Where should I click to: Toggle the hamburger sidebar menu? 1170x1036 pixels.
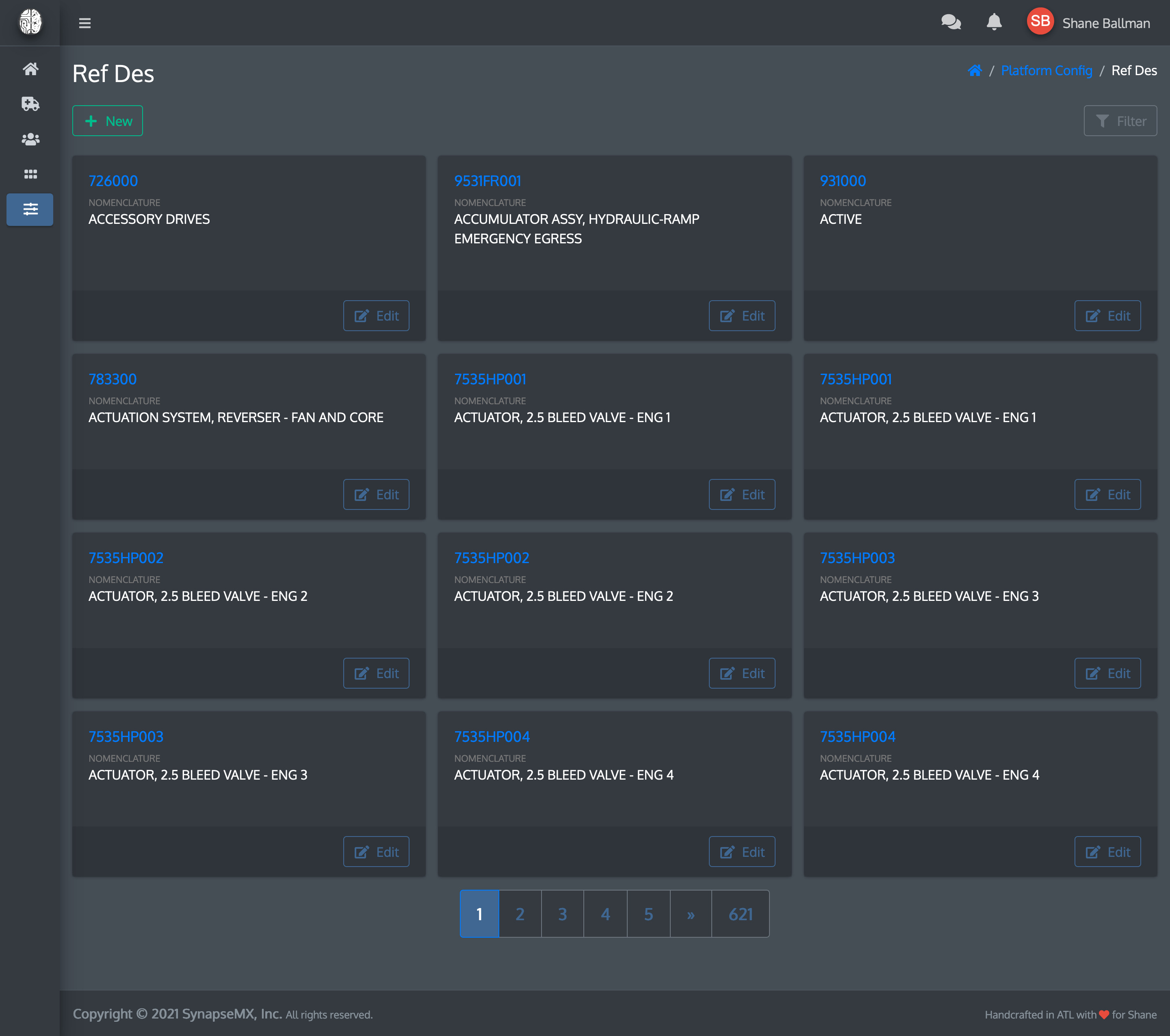pyautogui.click(x=85, y=23)
